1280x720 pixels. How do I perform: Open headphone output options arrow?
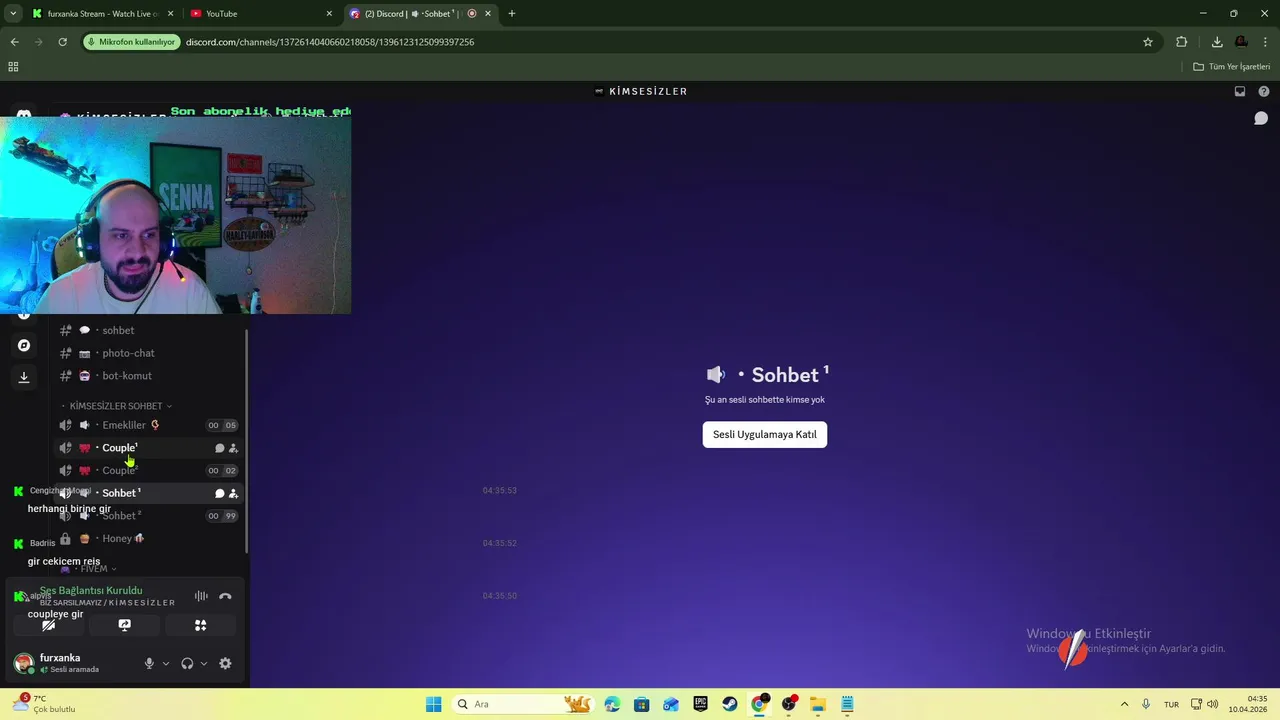[204, 663]
